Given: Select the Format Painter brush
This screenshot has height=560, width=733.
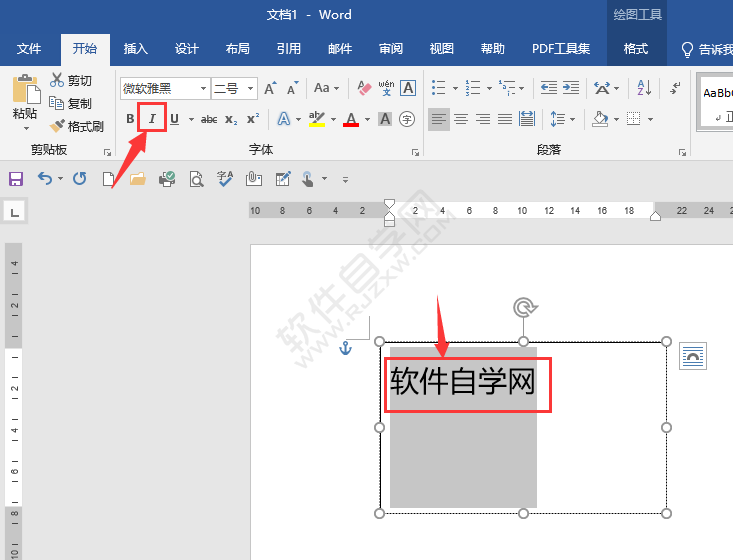Looking at the screenshot, I should [57, 126].
